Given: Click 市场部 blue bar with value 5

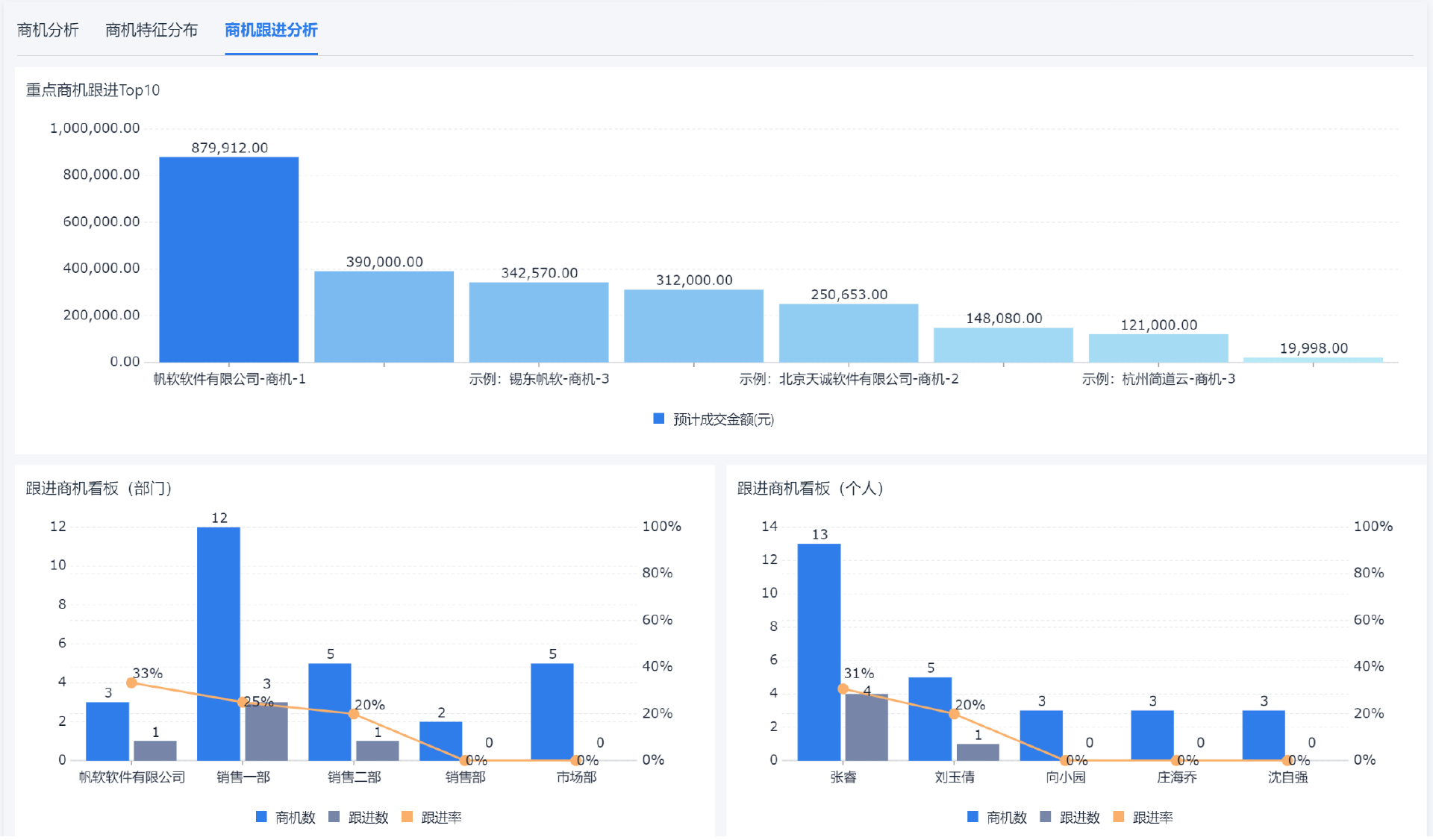Looking at the screenshot, I should pyautogui.click(x=552, y=712).
